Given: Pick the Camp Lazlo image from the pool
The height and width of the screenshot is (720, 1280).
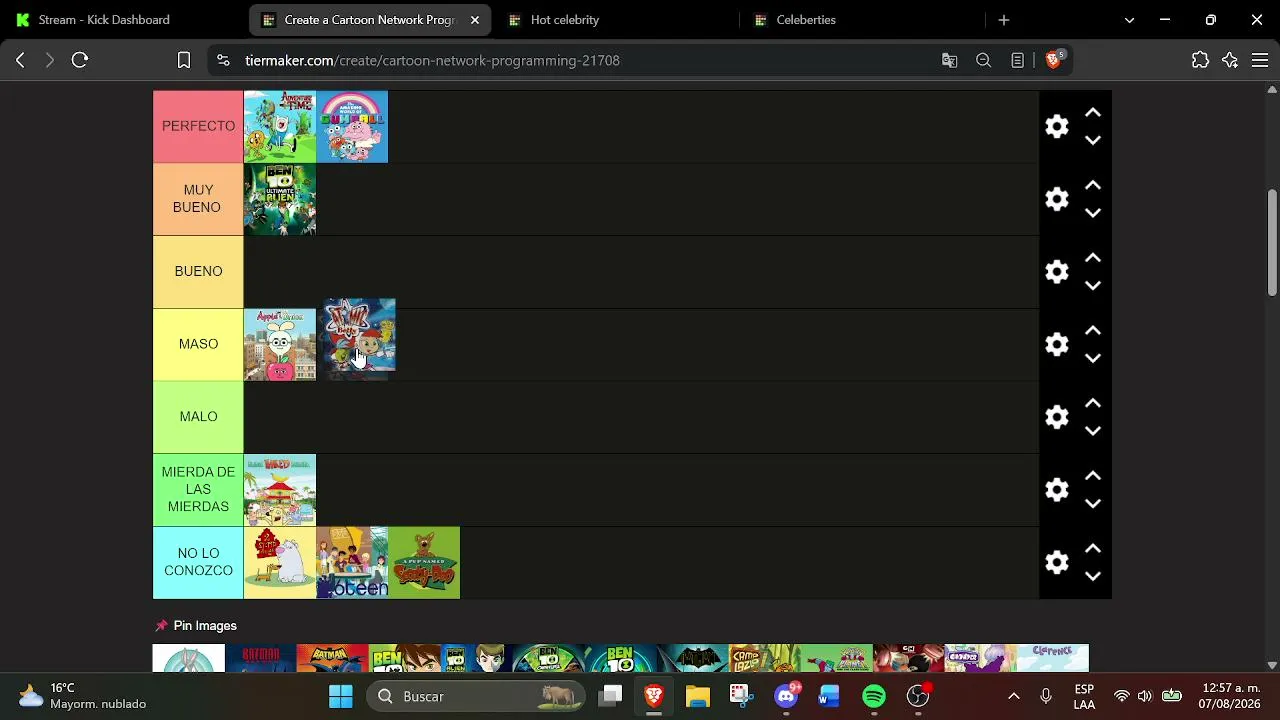Looking at the screenshot, I should click(x=765, y=658).
